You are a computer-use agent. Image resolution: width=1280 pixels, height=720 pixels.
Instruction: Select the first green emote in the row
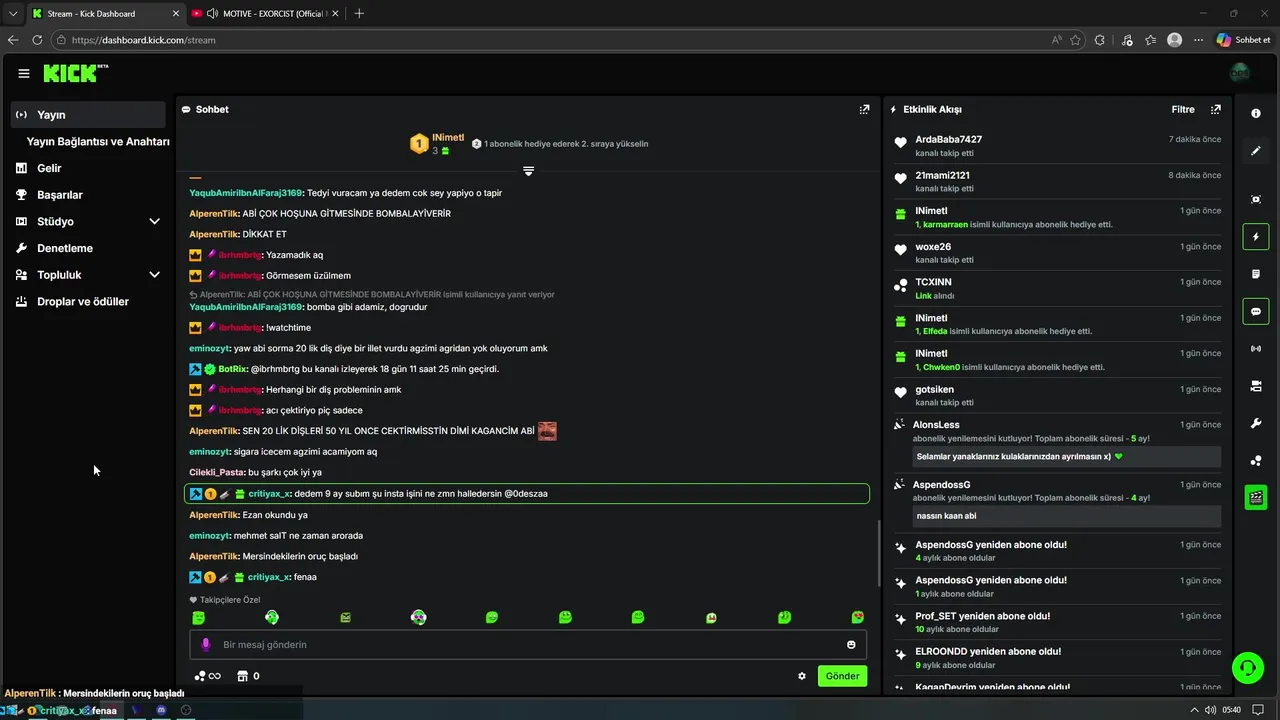(x=199, y=618)
